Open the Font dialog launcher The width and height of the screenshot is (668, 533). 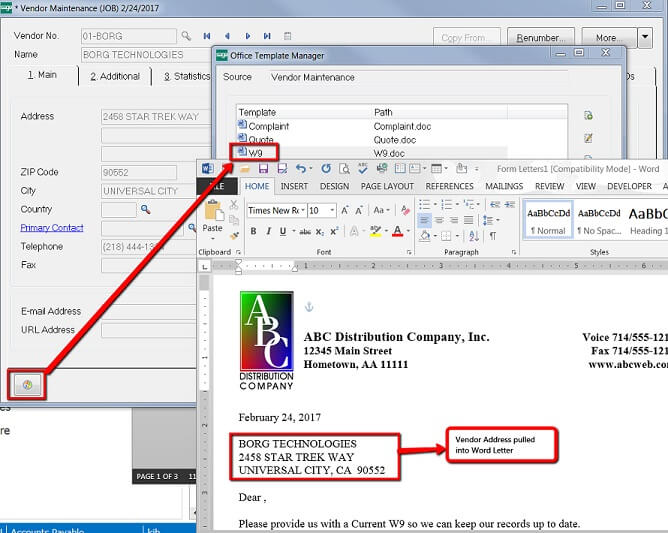pyautogui.click(x=409, y=252)
